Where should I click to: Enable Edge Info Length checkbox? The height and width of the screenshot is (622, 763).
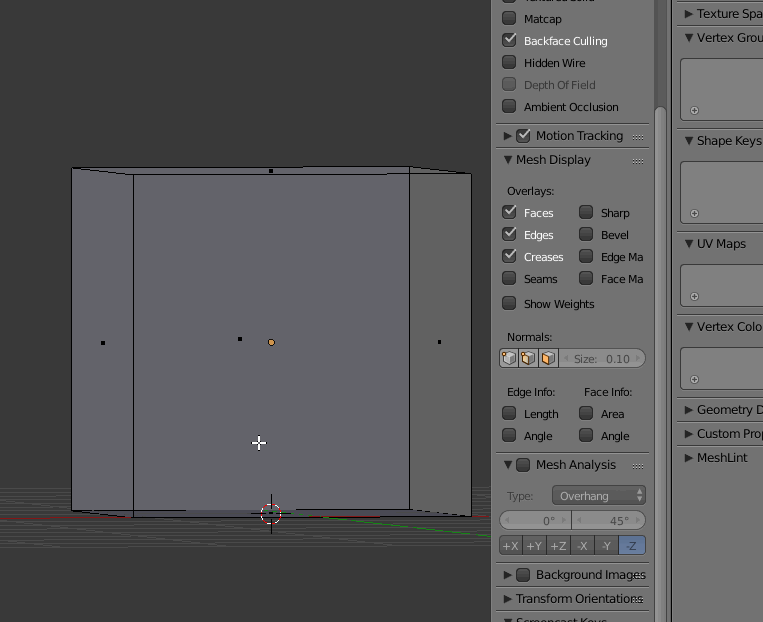(x=509, y=413)
